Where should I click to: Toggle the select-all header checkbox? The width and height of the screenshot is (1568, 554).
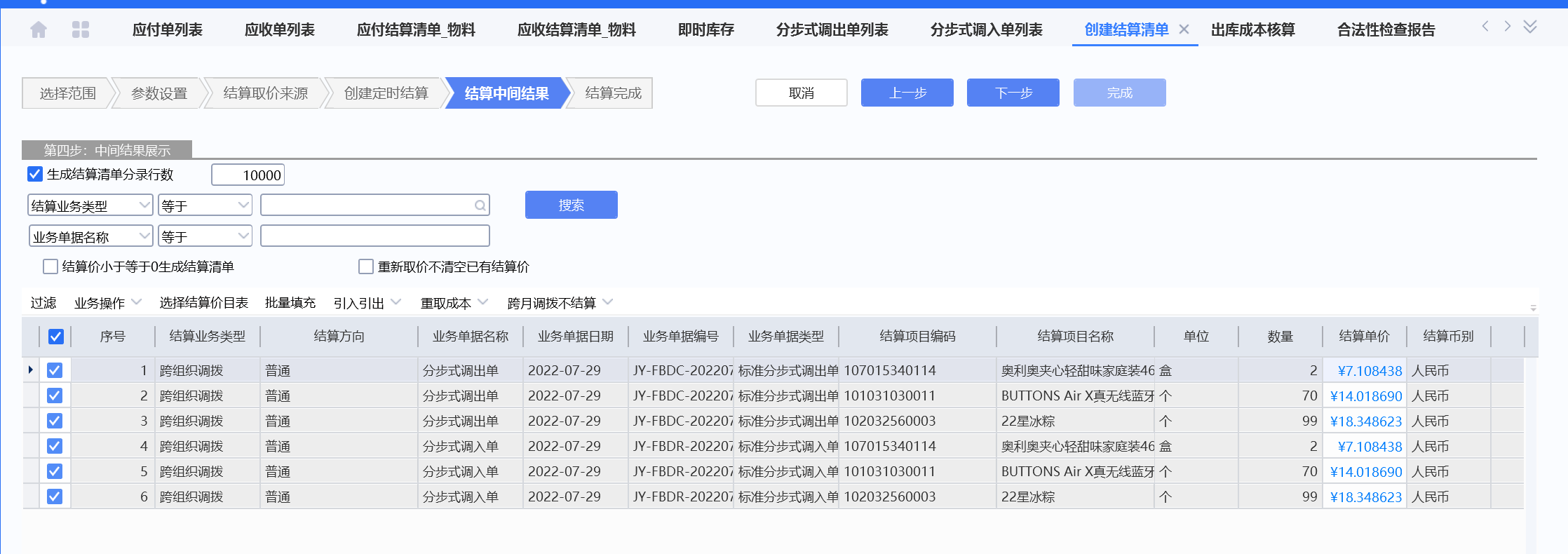pos(56,337)
